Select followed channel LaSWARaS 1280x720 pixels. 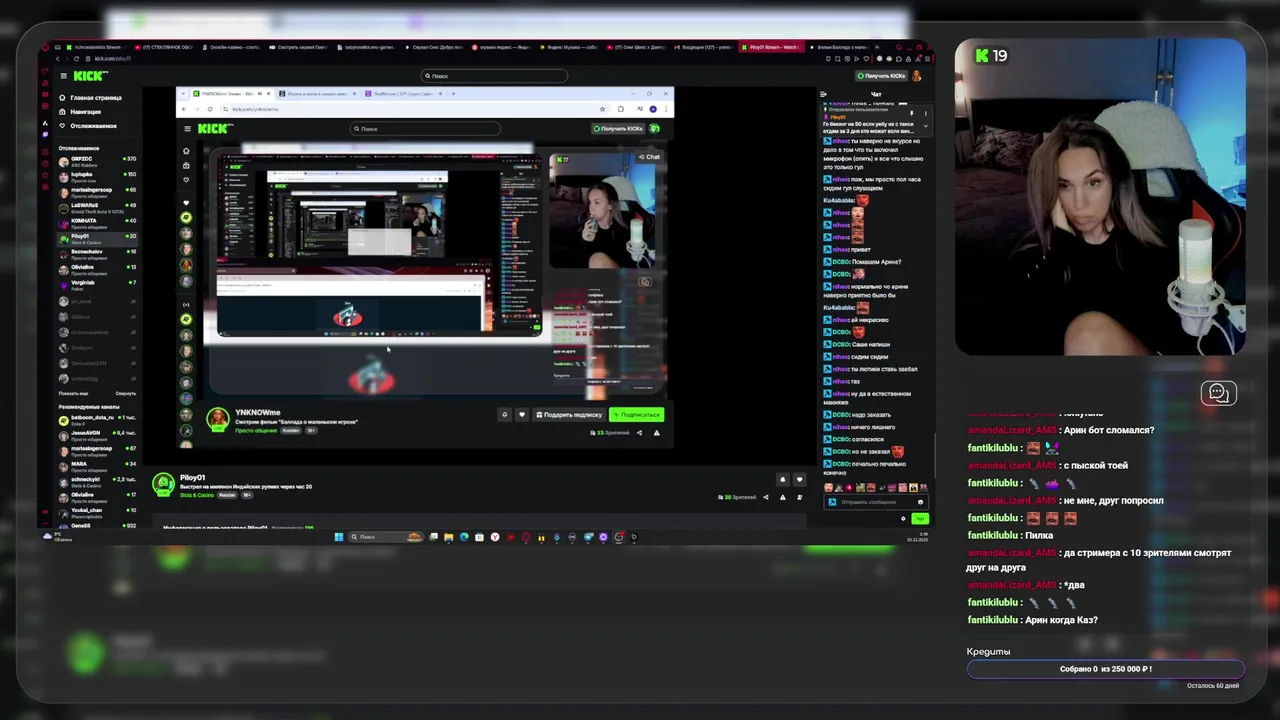click(97, 206)
